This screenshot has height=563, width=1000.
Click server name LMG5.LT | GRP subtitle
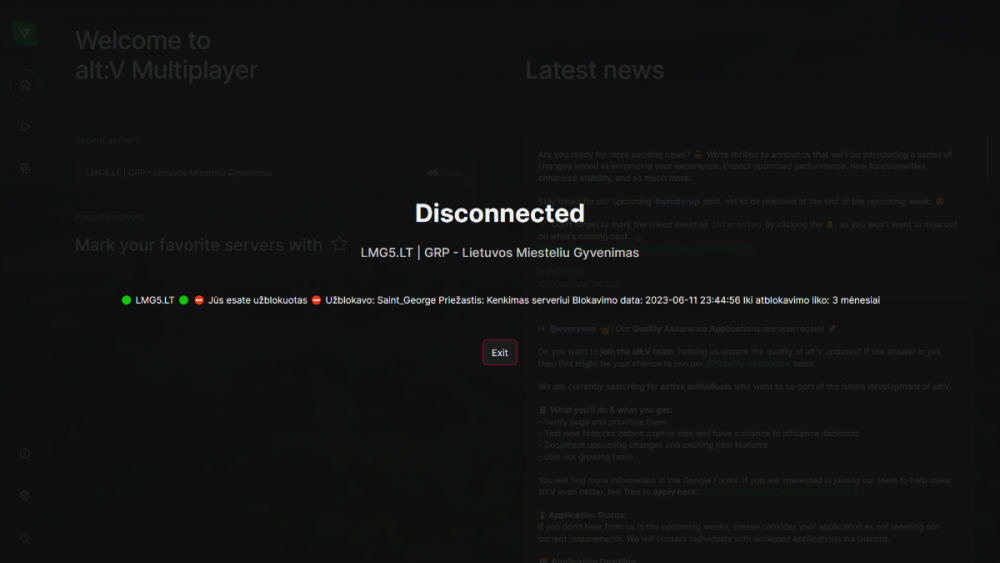point(499,252)
